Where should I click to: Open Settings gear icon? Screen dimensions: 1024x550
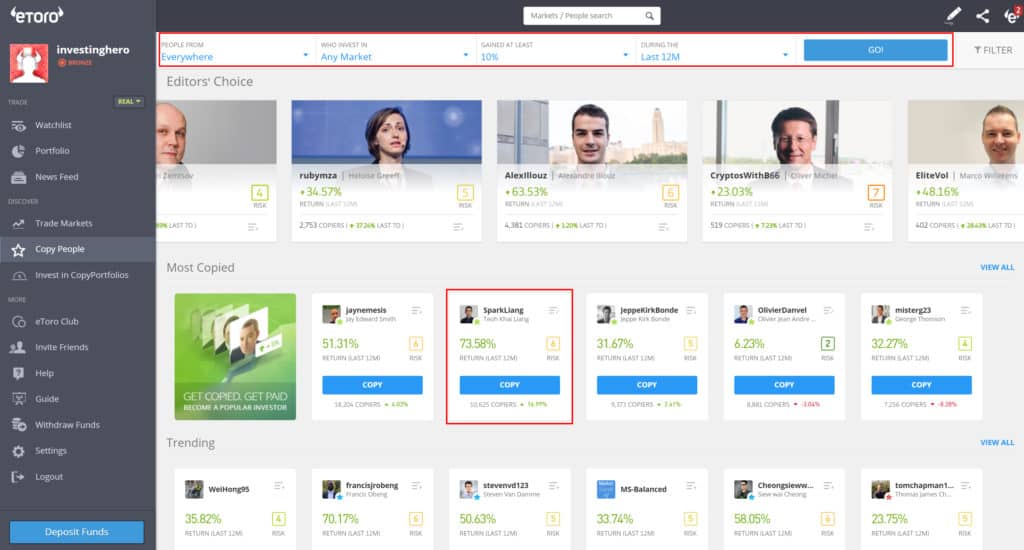point(18,451)
